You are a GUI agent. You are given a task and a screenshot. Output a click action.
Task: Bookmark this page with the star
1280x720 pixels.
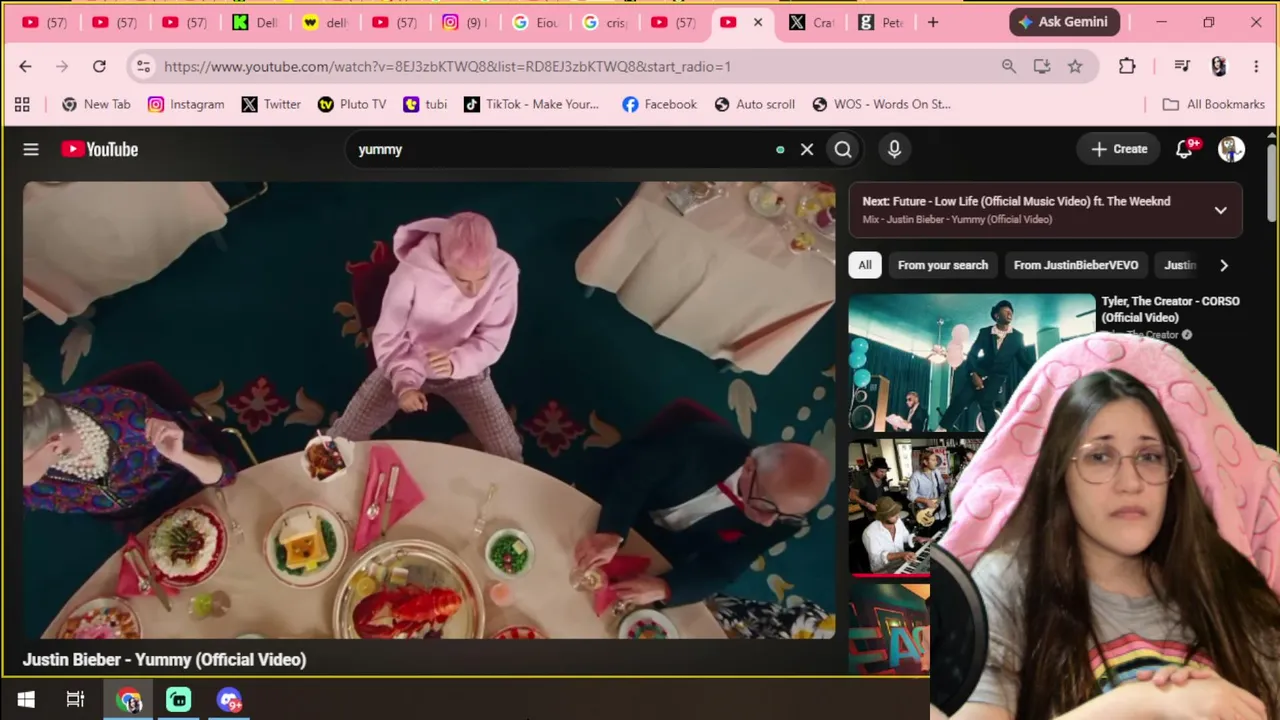(1075, 66)
